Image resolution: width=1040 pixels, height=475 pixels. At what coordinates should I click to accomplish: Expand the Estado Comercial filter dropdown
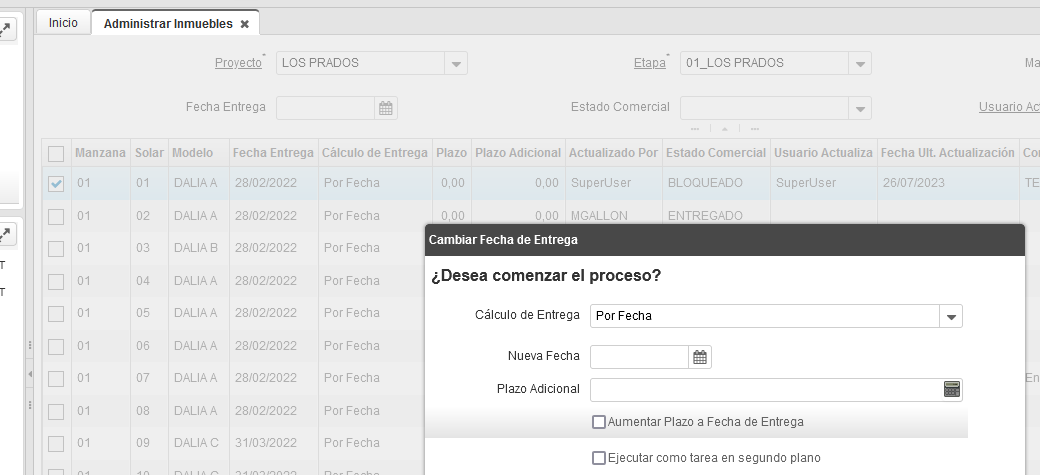pyautogui.click(x=860, y=108)
